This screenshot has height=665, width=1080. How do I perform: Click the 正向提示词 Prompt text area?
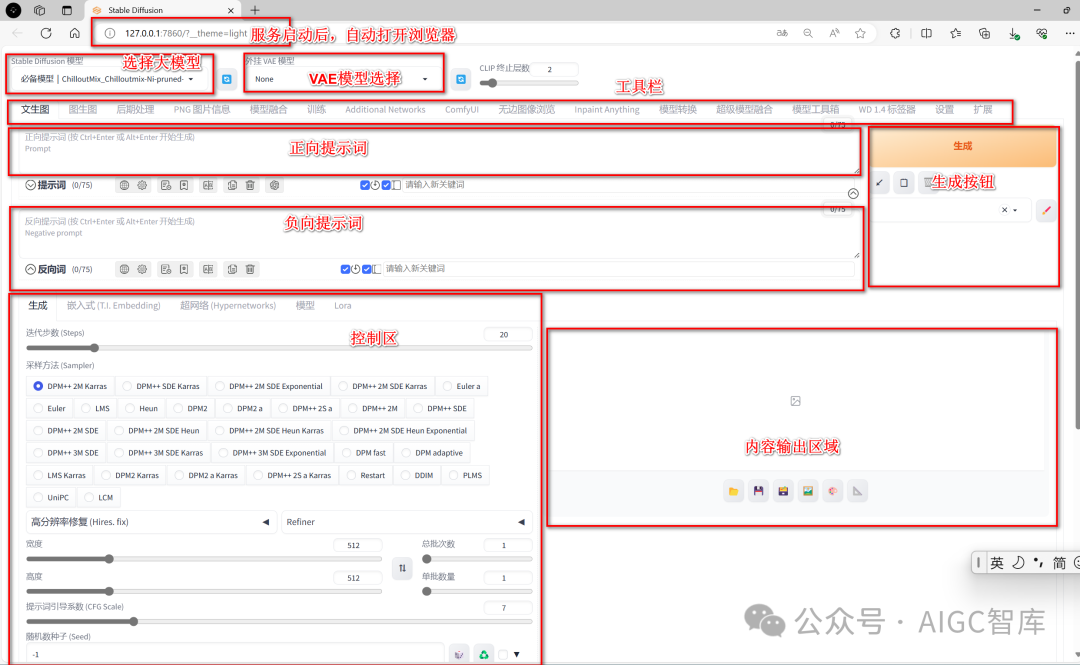[439, 152]
